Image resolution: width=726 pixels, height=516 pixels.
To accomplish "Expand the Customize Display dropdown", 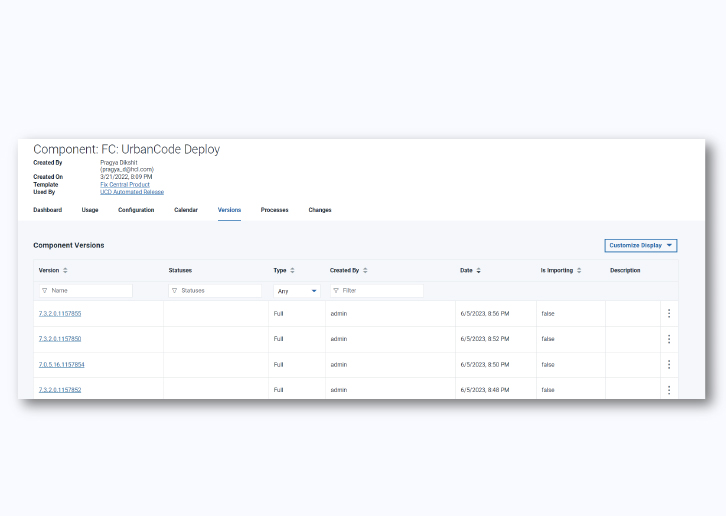I will pyautogui.click(x=641, y=245).
